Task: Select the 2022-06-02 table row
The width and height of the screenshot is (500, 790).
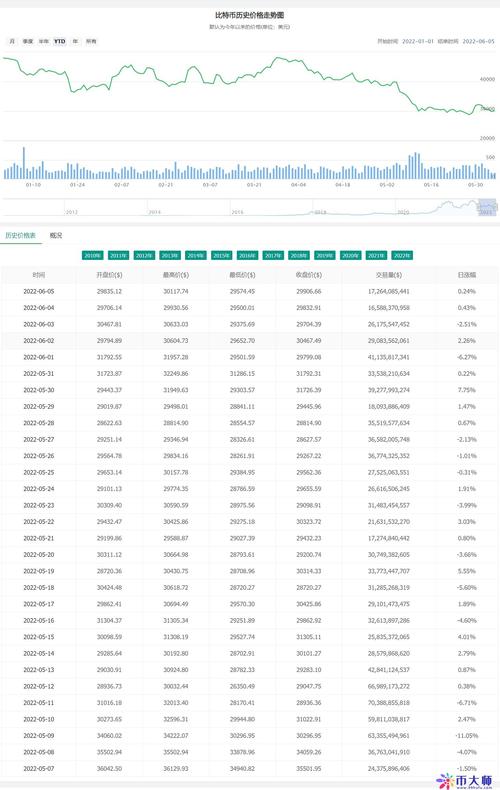Action: 250,341
